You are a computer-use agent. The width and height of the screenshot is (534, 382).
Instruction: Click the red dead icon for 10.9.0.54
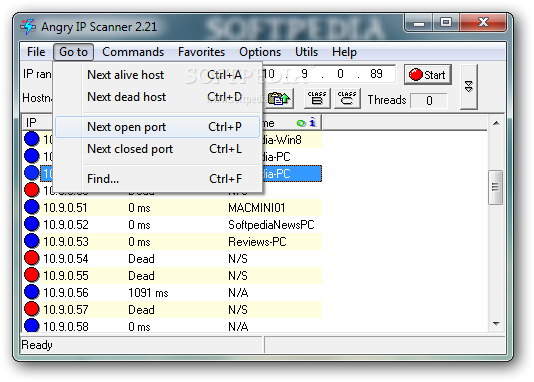[32, 258]
